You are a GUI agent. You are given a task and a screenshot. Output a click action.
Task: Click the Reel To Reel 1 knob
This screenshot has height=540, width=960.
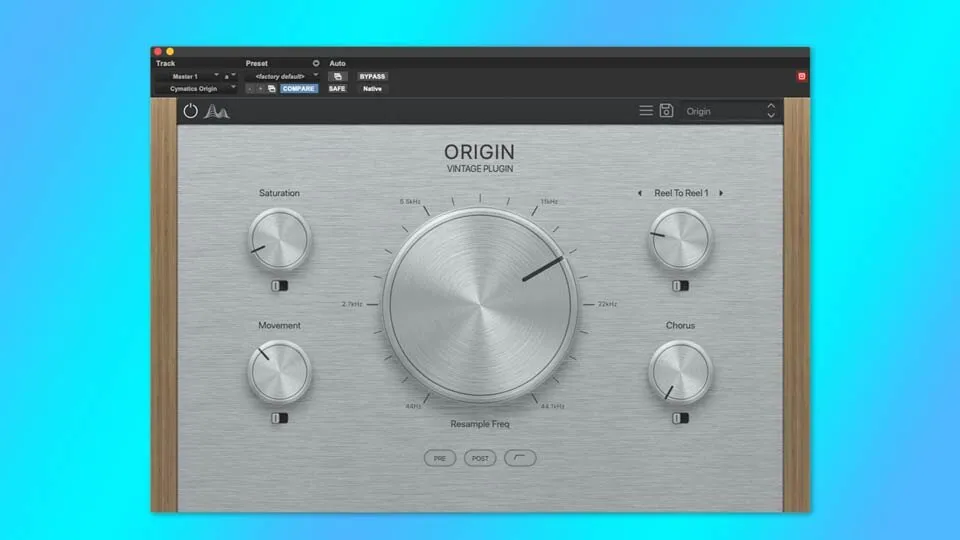pos(680,239)
